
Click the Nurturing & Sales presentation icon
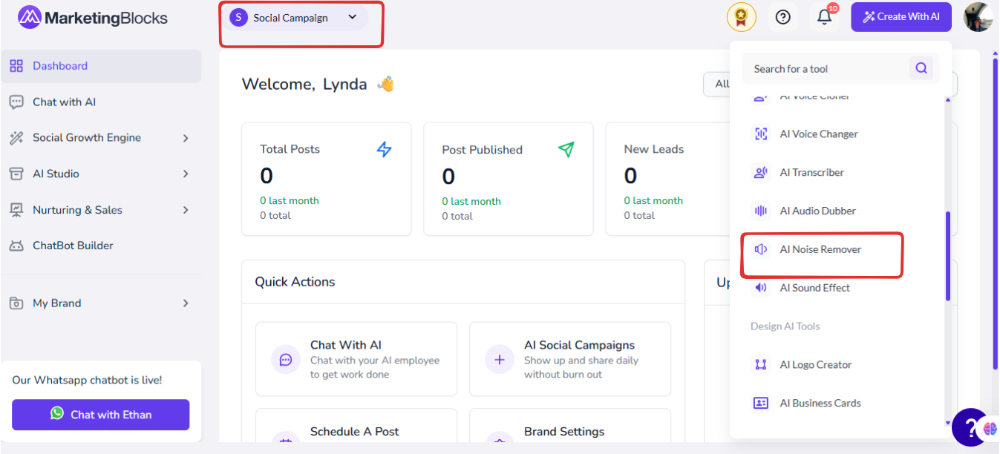17,210
